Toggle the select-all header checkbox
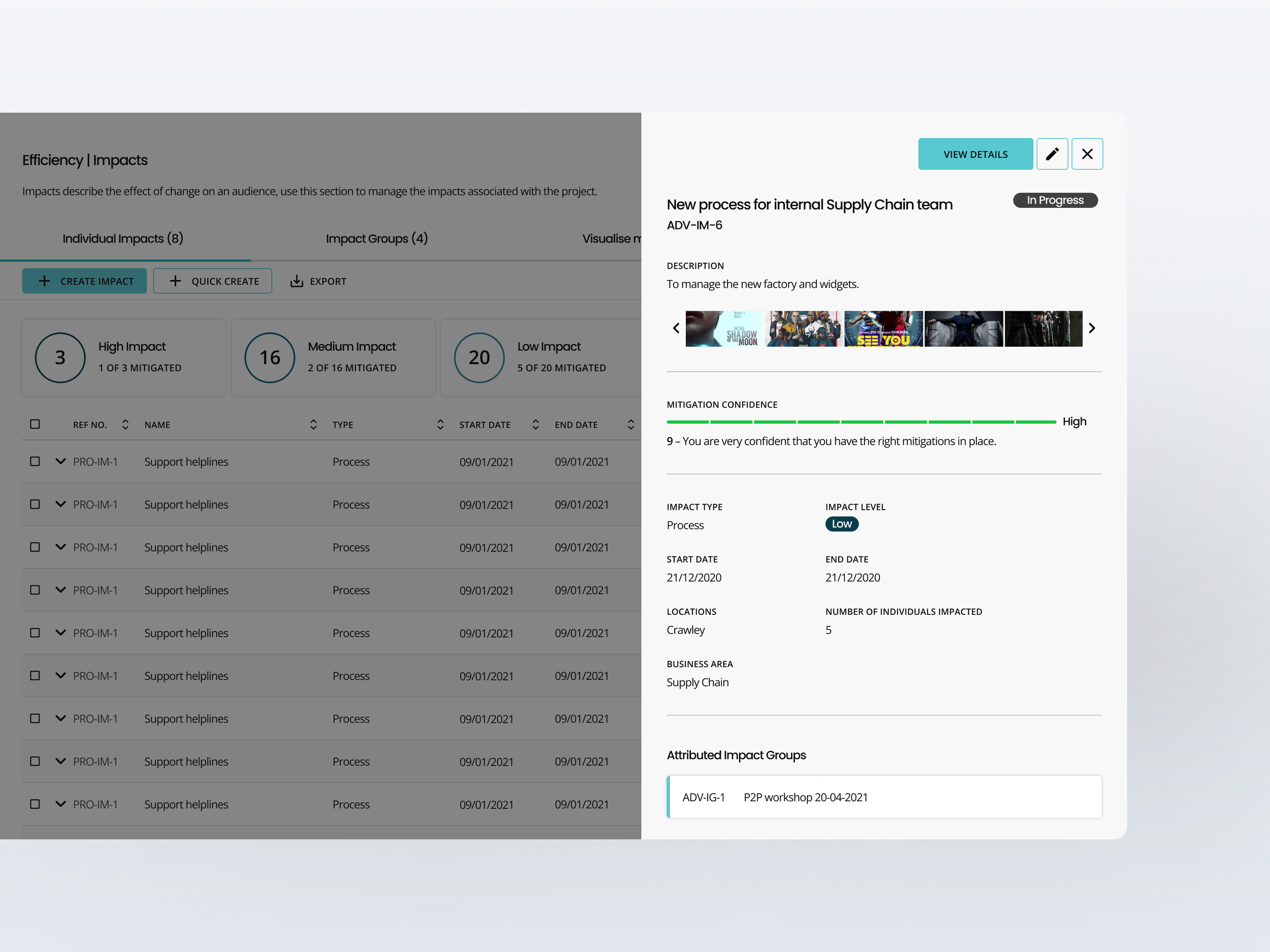Image resolution: width=1270 pixels, height=952 pixels. tap(35, 424)
